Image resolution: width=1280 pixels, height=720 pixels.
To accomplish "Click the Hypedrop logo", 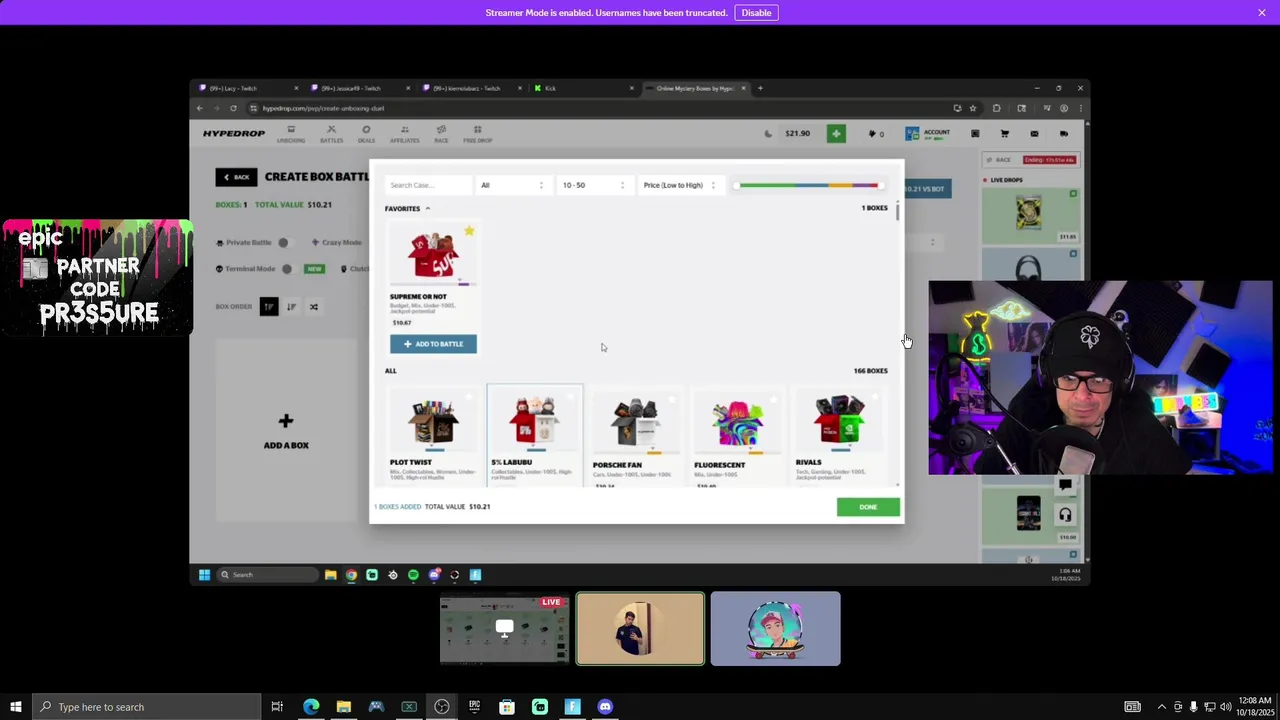I will coord(234,133).
